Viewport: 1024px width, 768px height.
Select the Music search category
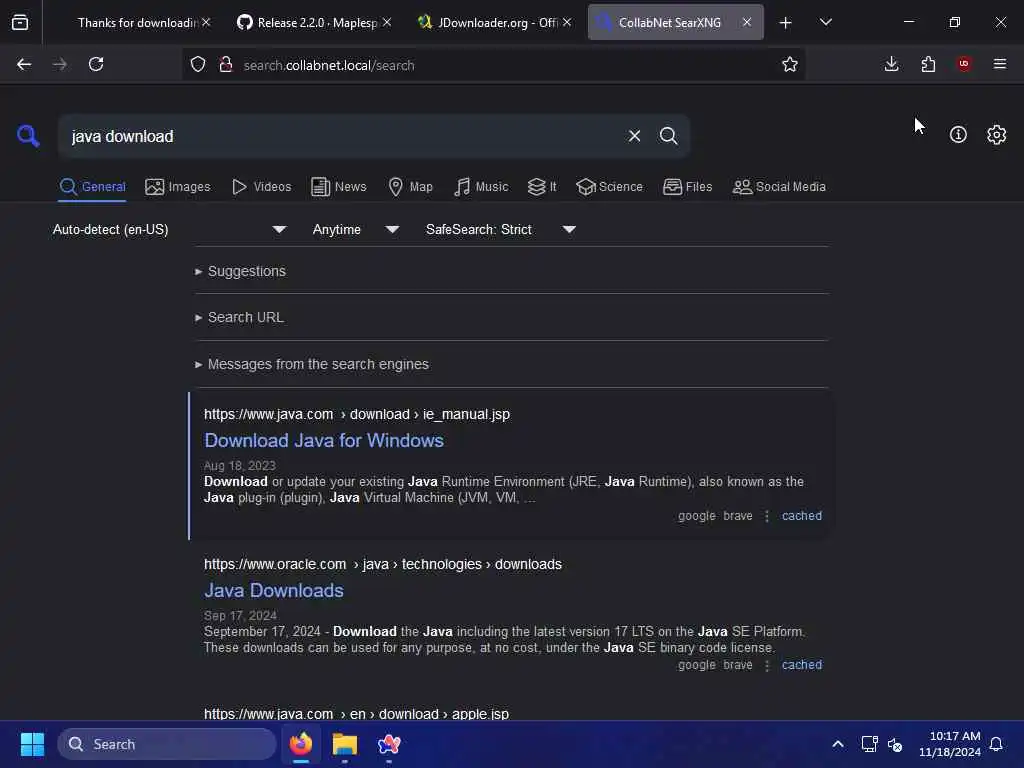click(481, 187)
